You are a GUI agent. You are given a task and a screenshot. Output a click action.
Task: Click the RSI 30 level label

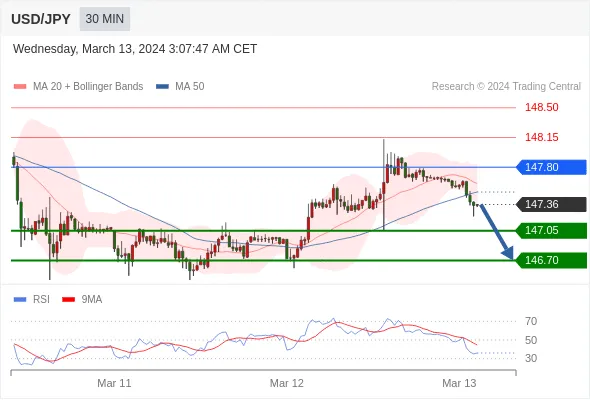coord(531,358)
